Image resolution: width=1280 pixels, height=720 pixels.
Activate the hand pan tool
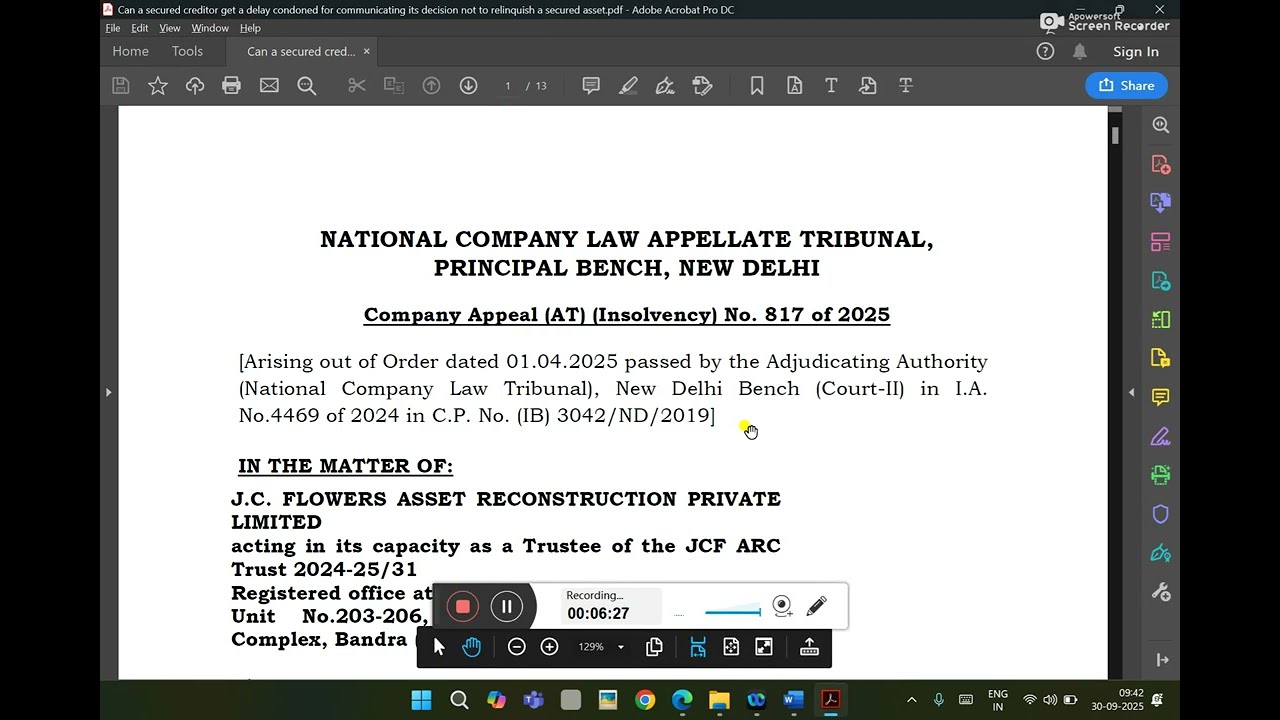click(472, 647)
